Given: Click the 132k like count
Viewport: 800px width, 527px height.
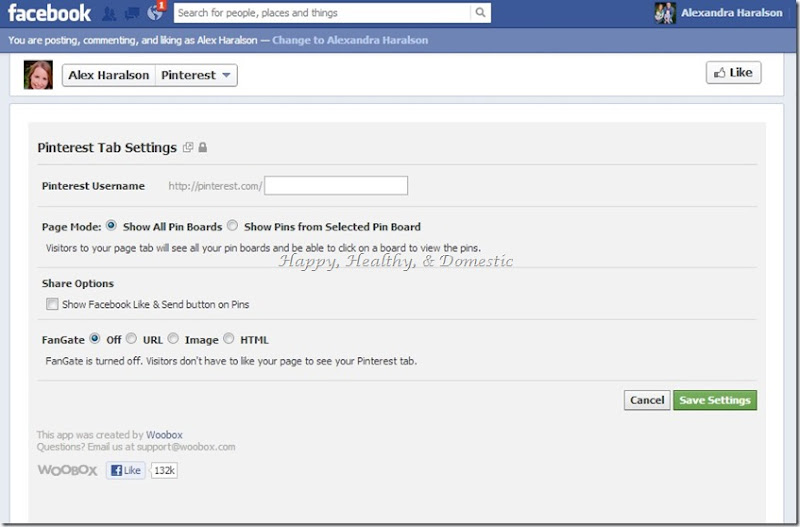Looking at the screenshot, I should click(x=164, y=470).
